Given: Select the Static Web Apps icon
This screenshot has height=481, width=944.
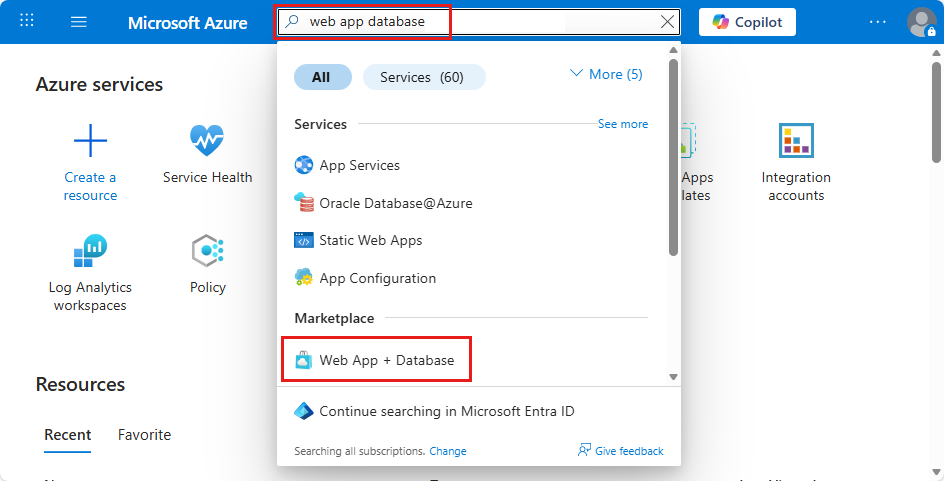Looking at the screenshot, I should [304, 240].
